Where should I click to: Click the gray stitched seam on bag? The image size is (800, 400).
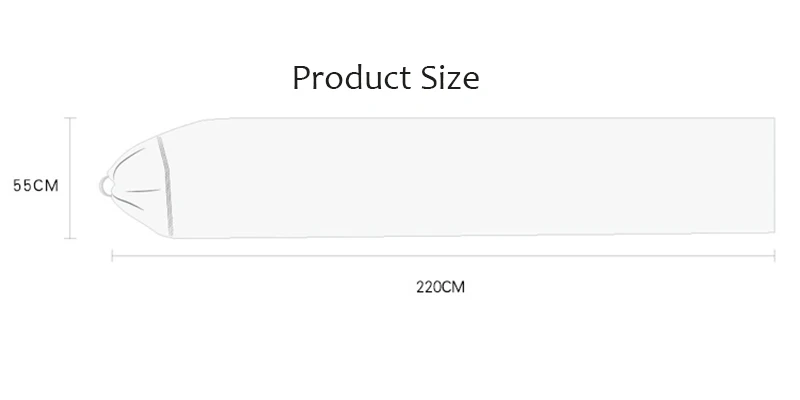[165, 186]
